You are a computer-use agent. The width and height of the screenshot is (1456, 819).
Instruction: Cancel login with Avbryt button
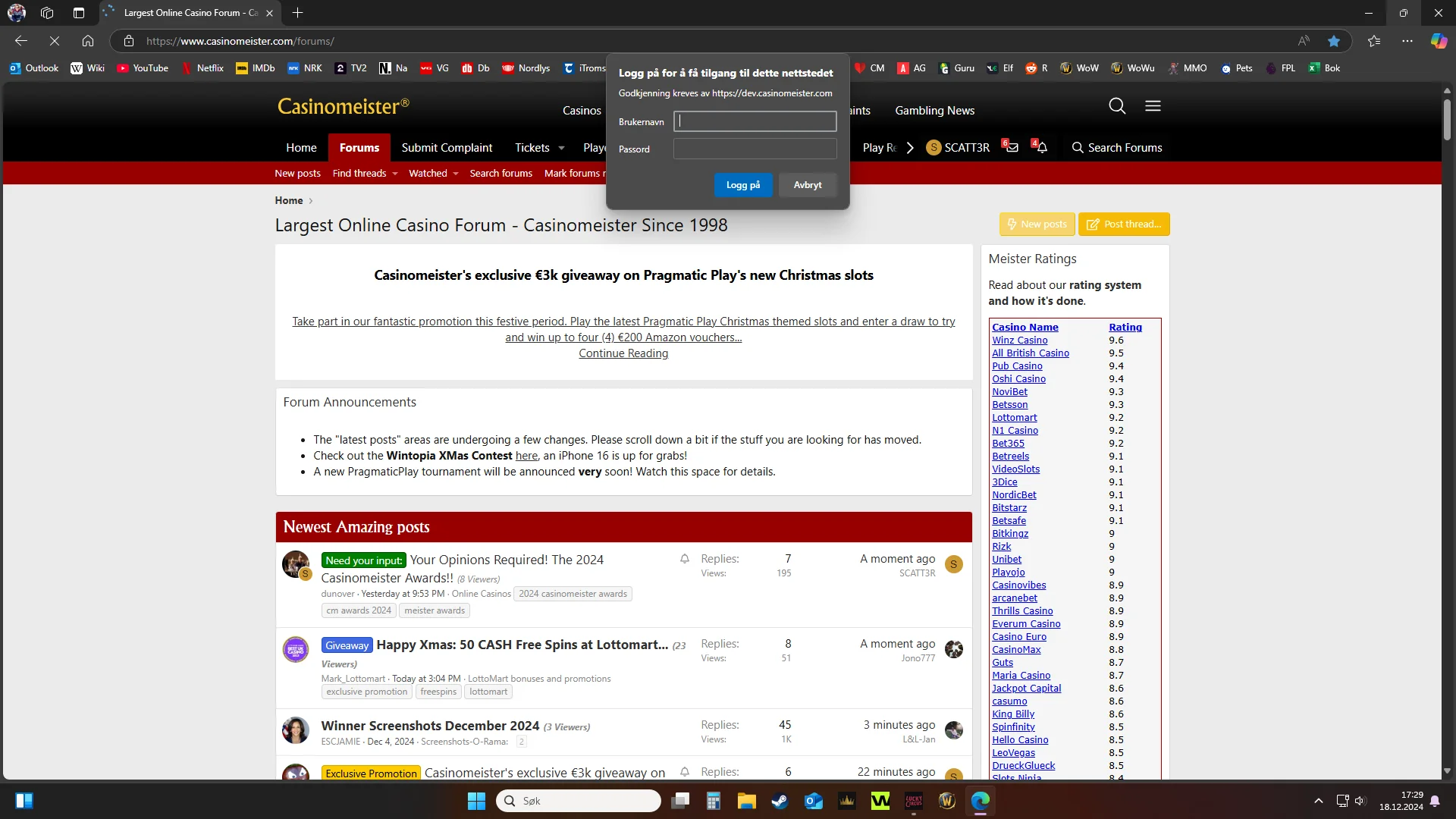click(808, 185)
